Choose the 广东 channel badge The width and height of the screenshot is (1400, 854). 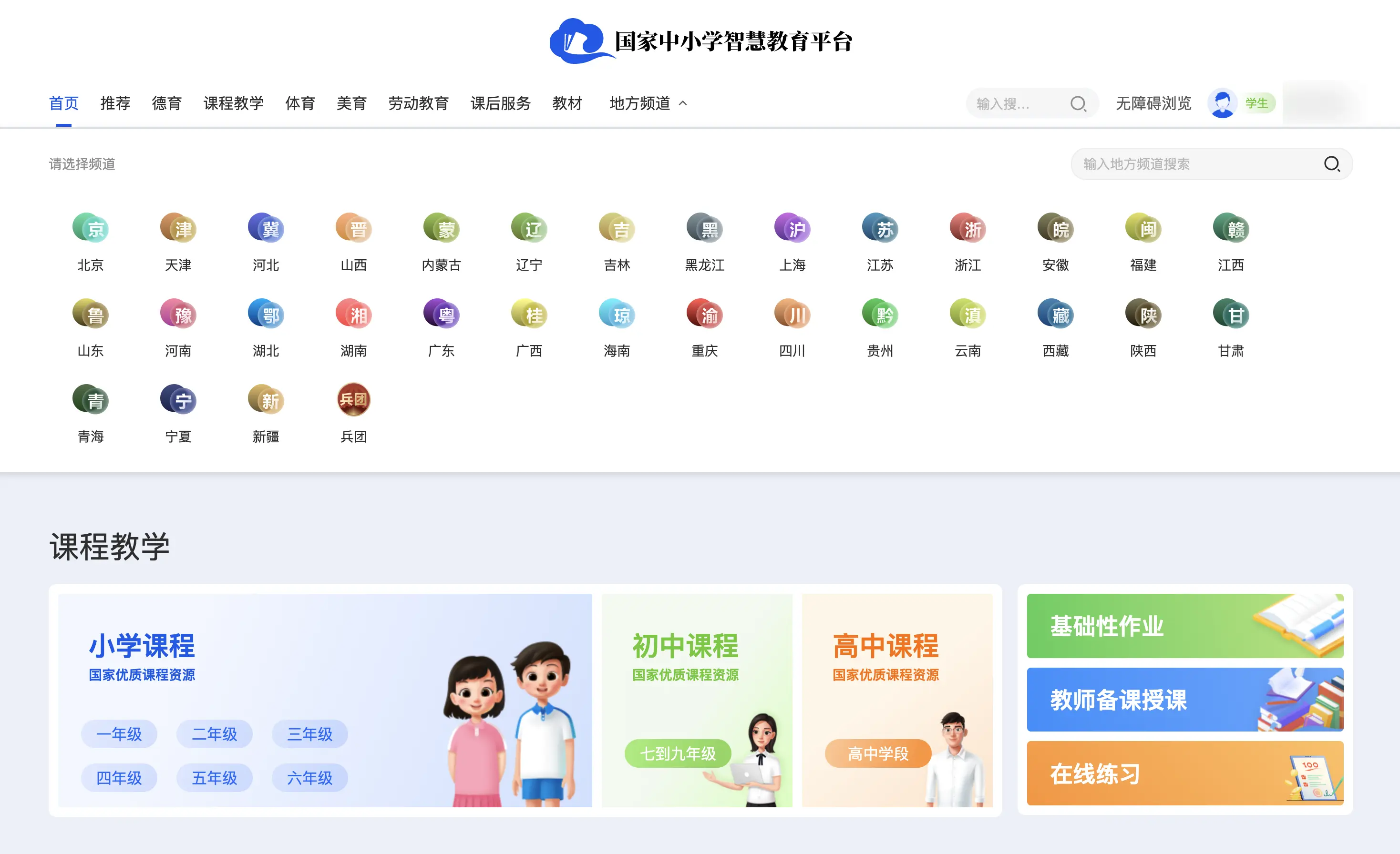[x=442, y=314]
